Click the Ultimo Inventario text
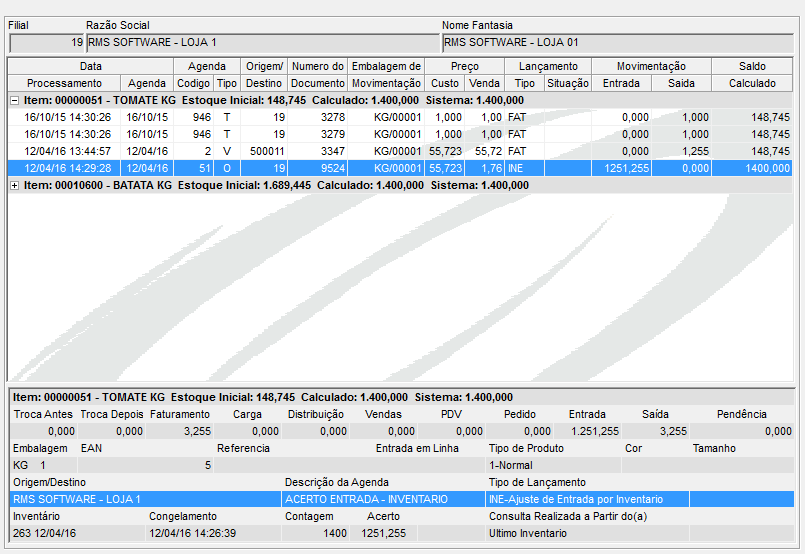The width and height of the screenshot is (805, 554). coord(527,533)
